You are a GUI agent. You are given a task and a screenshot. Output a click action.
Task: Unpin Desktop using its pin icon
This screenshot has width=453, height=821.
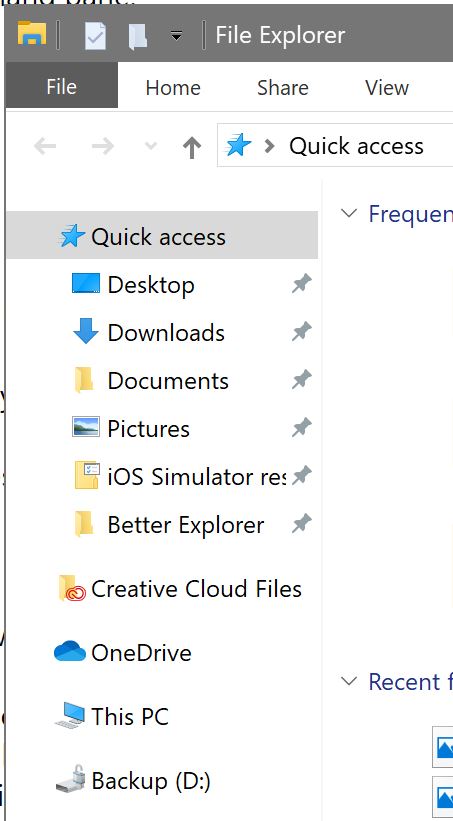pos(302,284)
